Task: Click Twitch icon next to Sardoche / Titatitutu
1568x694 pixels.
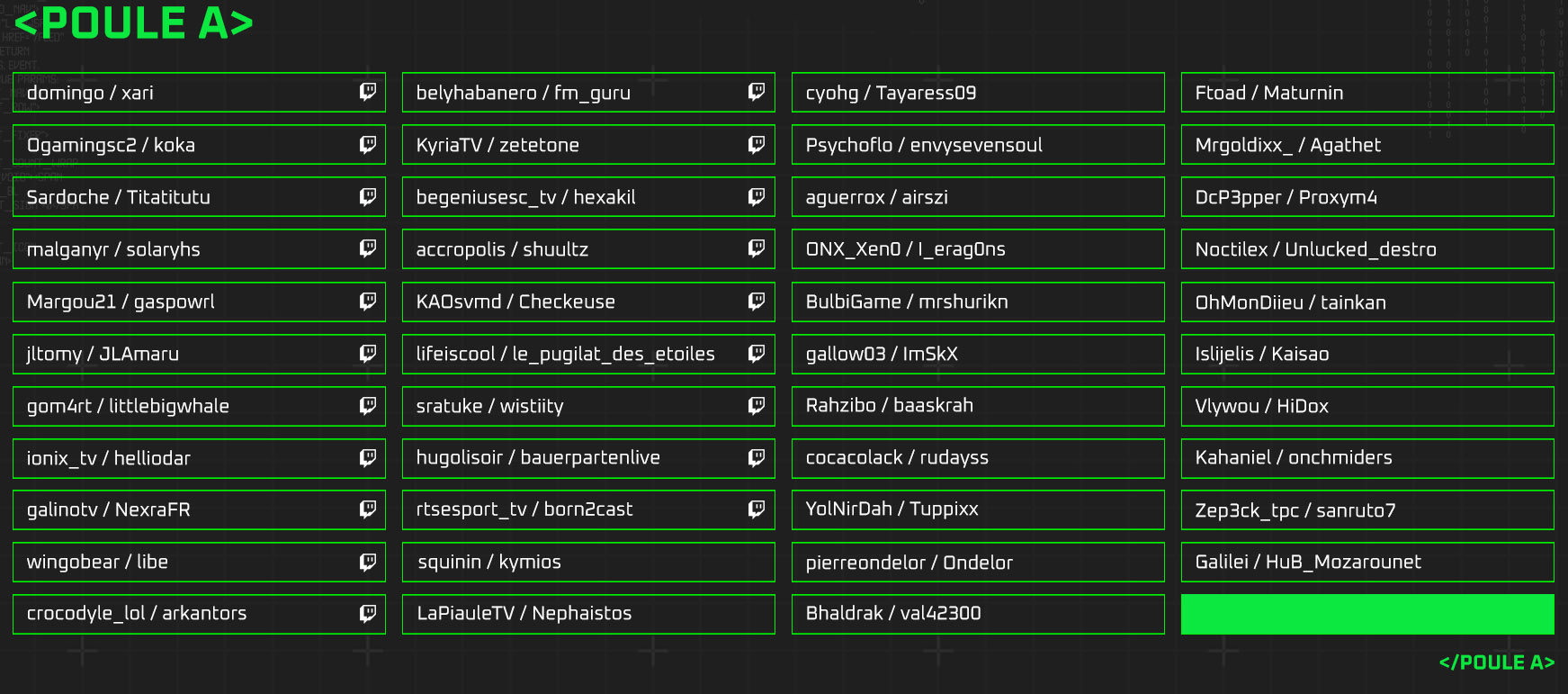Action: [x=368, y=196]
